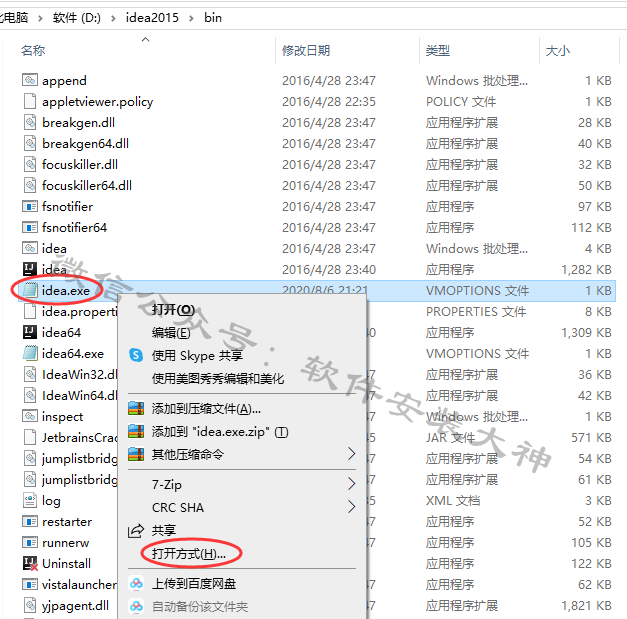Select the first jumplistbridge file name, 54 KB row

(80, 459)
